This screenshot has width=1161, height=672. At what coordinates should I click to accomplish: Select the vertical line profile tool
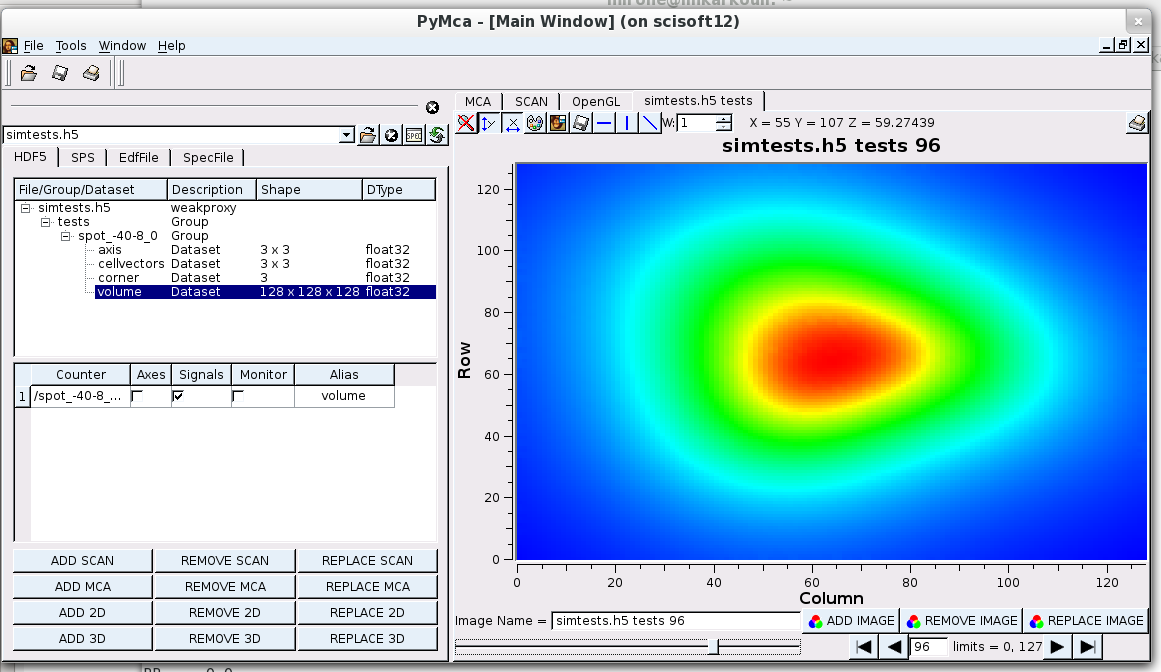click(x=627, y=123)
